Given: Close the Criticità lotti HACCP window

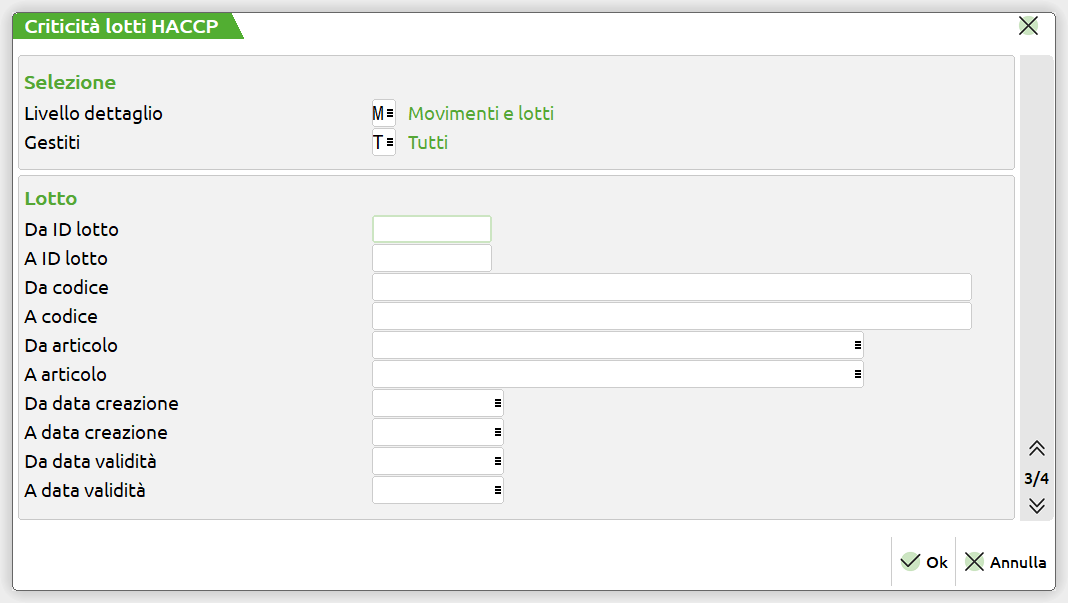Looking at the screenshot, I should tap(1028, 26).
